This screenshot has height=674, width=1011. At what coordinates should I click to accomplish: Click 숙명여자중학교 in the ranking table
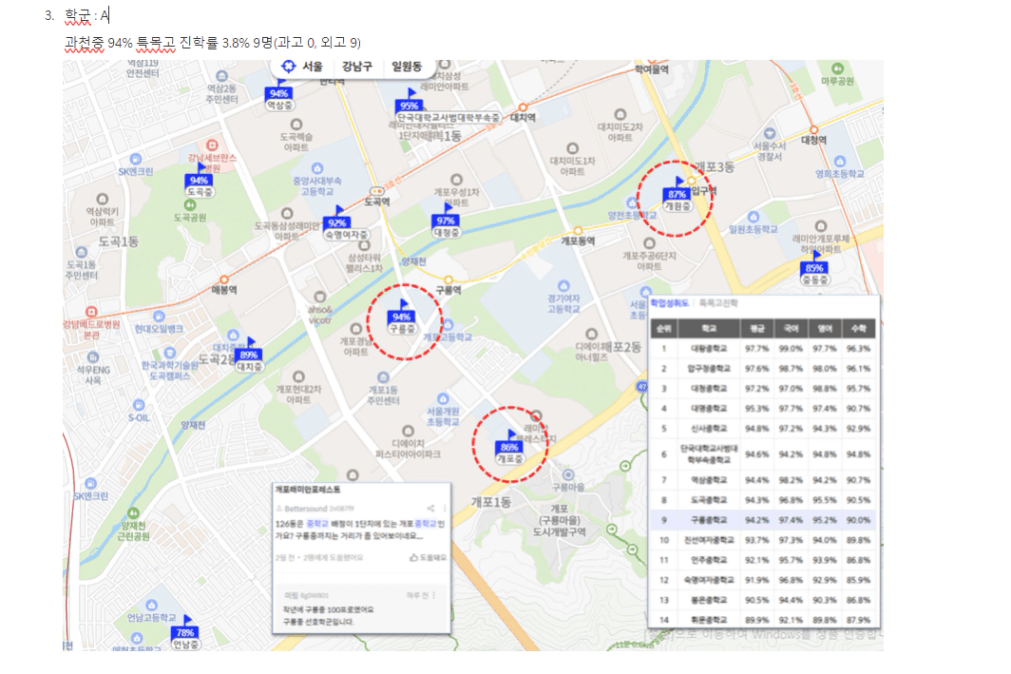pyautogui.click(x=709, y=580)
